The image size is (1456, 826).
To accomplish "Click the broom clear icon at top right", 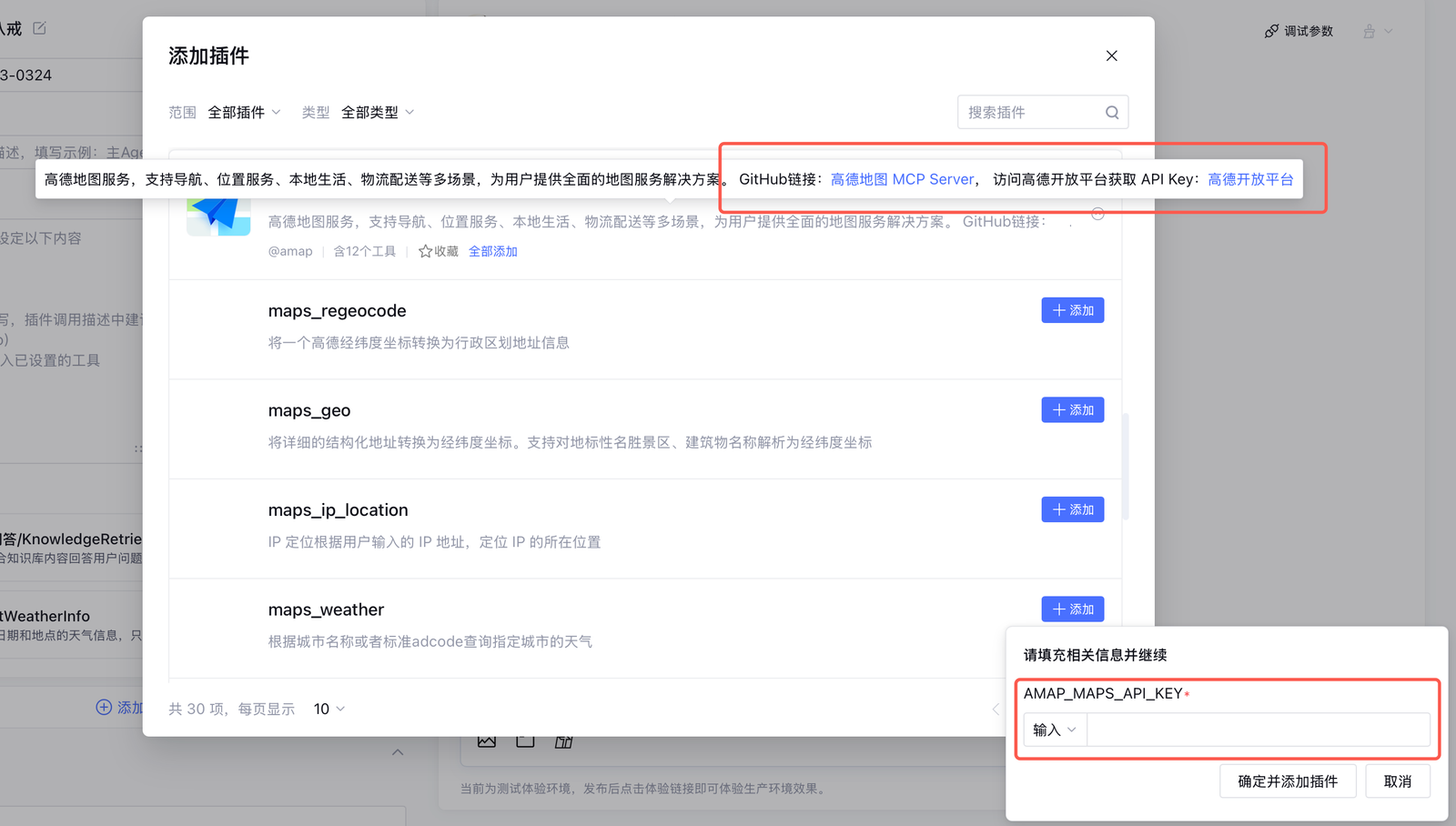I will point(1369,31).
